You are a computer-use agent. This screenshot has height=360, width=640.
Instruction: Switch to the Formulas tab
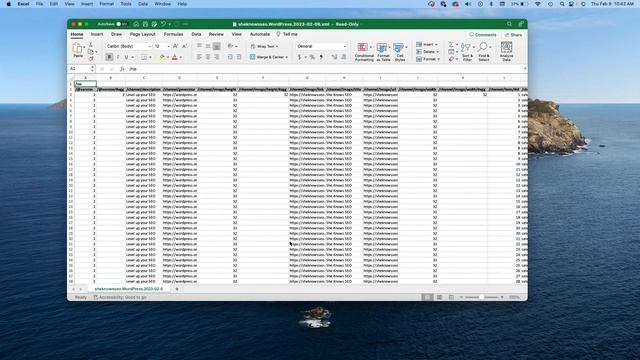click(173, 34)
